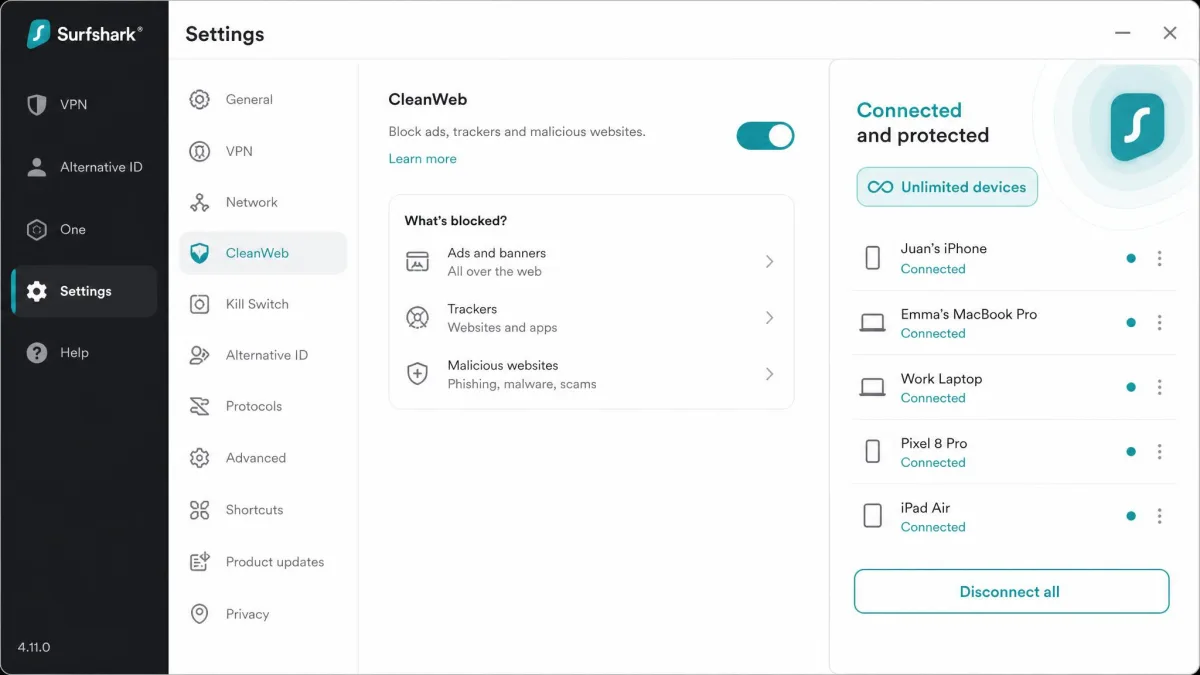Image resolution: width=1200 pixels, height=675 pixels.
Task: Click the Malicious websites shield icon
Action: [417, 374]
